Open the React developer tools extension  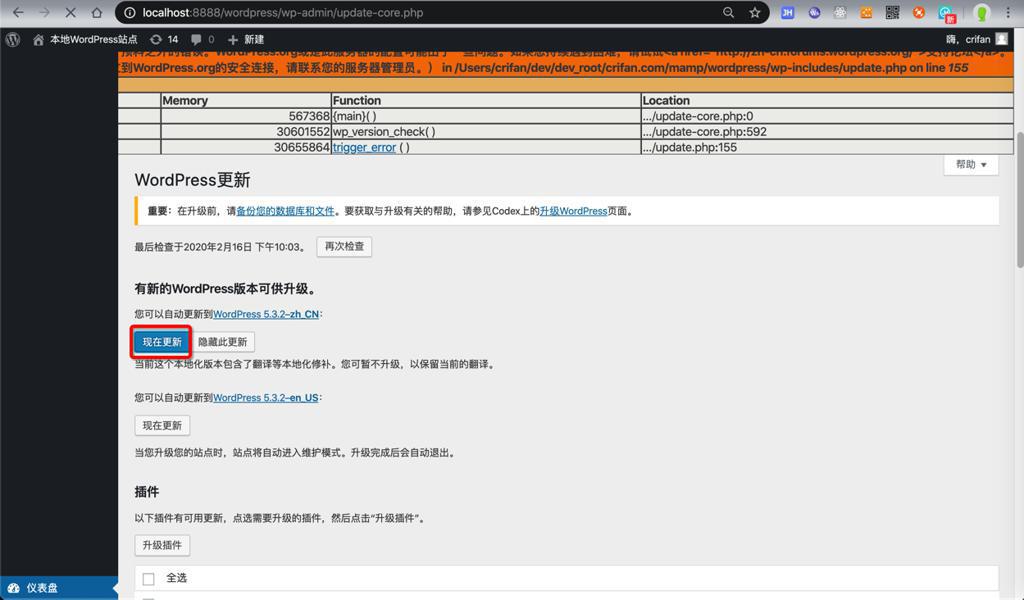click(840, 12)
